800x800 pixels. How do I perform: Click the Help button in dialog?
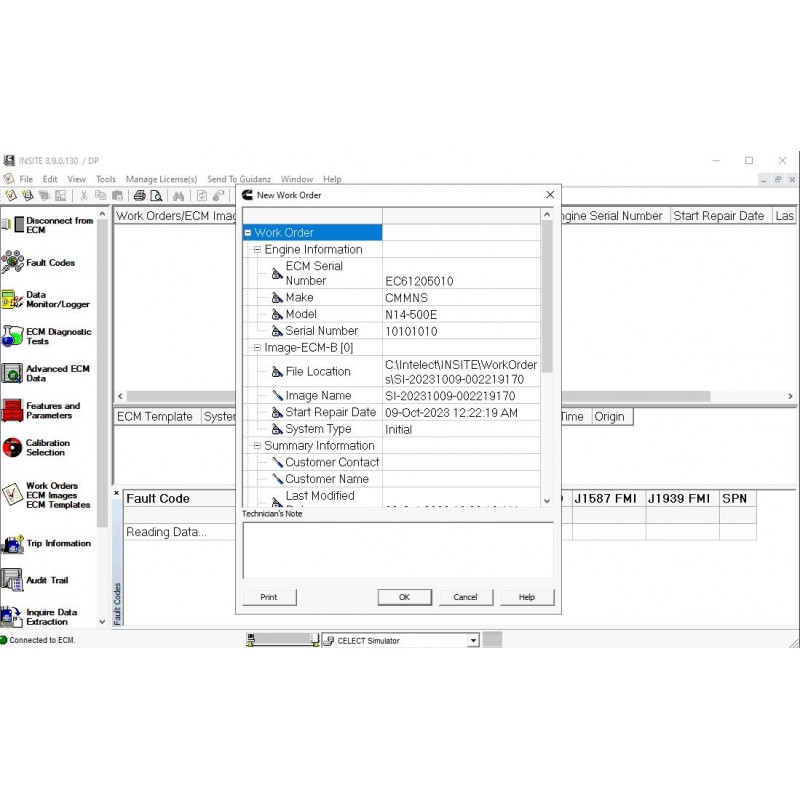tap(527, 597)
